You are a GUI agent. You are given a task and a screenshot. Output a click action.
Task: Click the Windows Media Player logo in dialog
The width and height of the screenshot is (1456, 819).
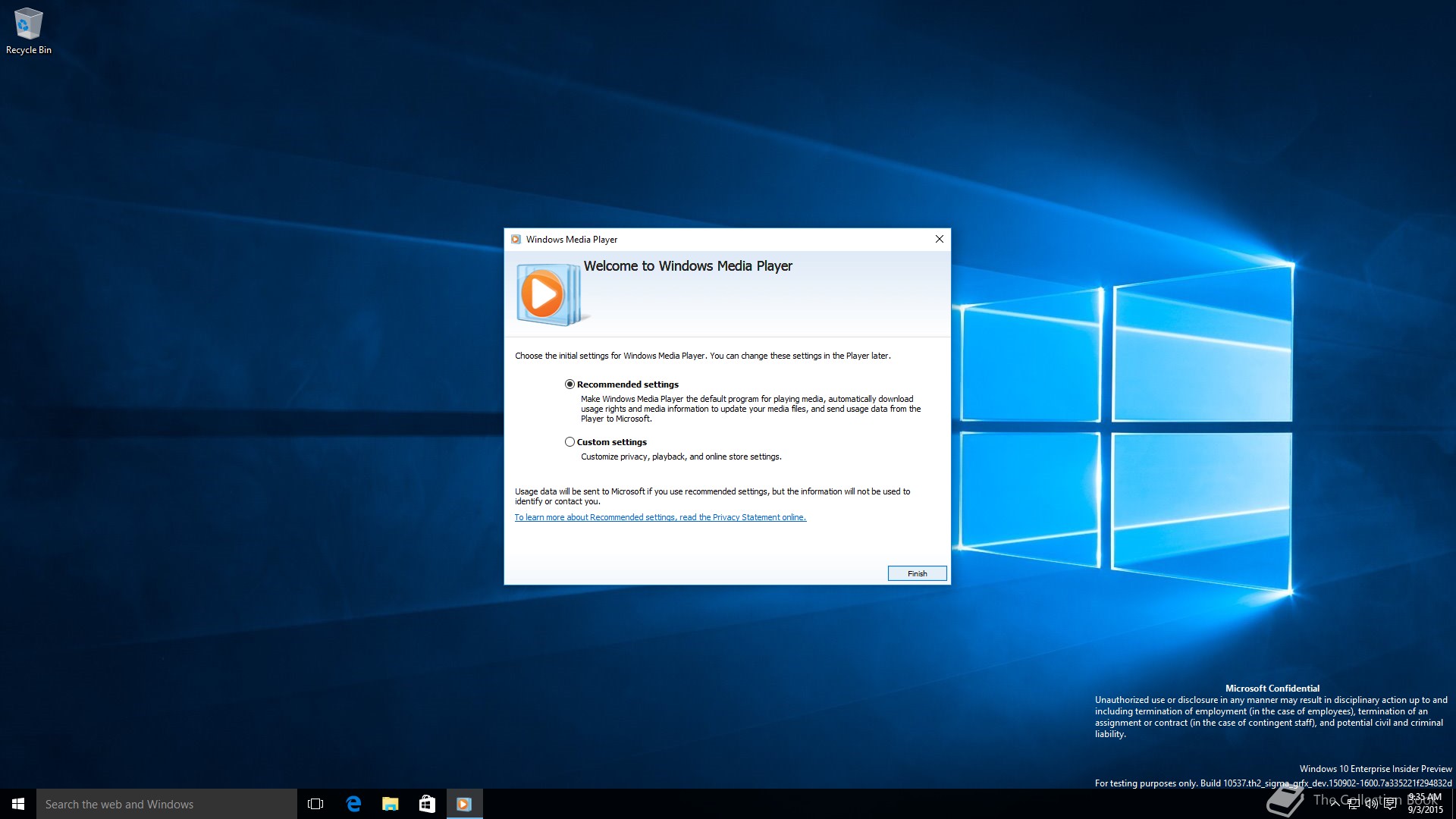[548, 294]
